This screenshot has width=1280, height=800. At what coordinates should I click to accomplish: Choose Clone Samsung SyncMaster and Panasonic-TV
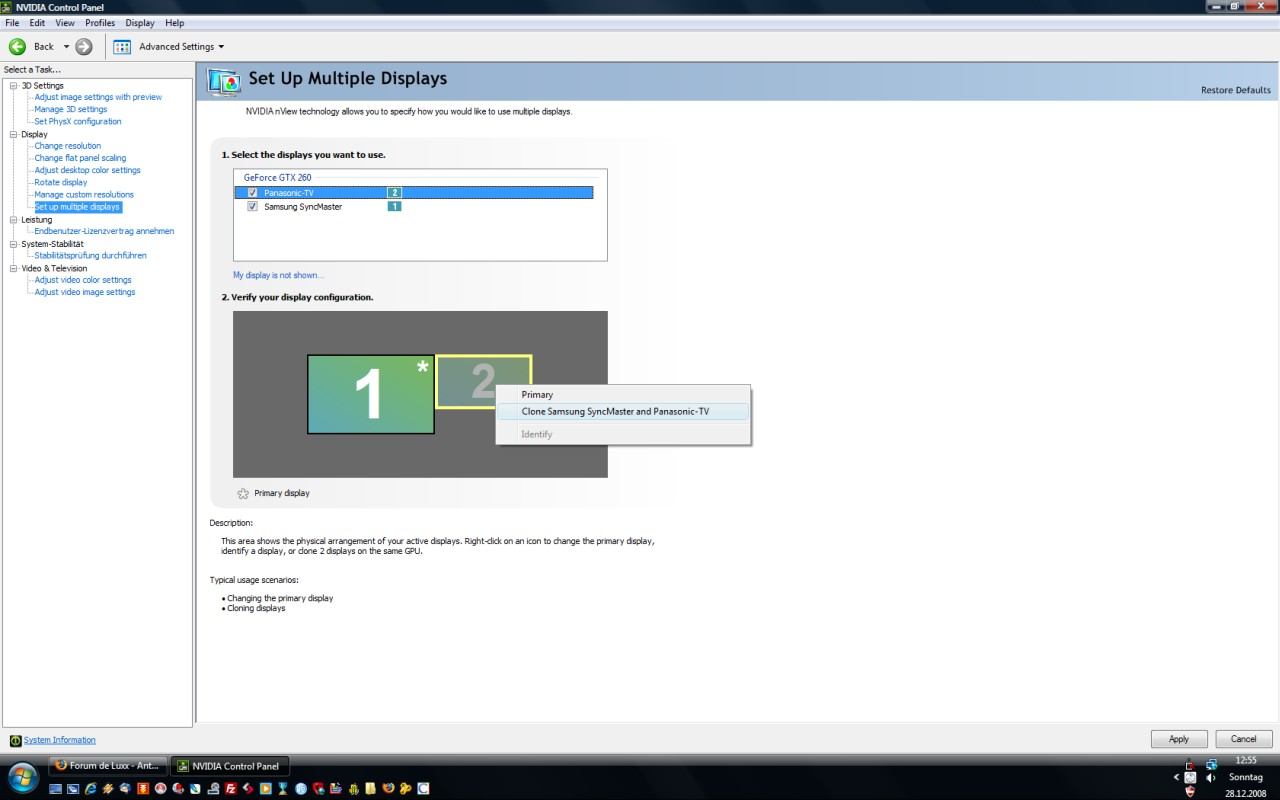(x=623, y=411)
